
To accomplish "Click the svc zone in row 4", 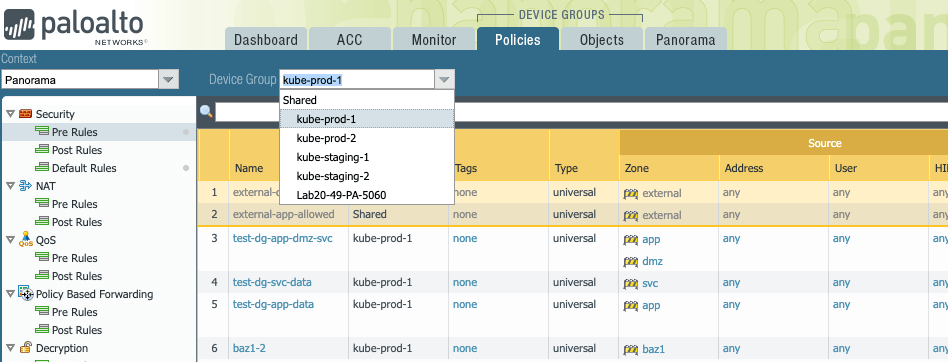I will click(x=650, y=283).
